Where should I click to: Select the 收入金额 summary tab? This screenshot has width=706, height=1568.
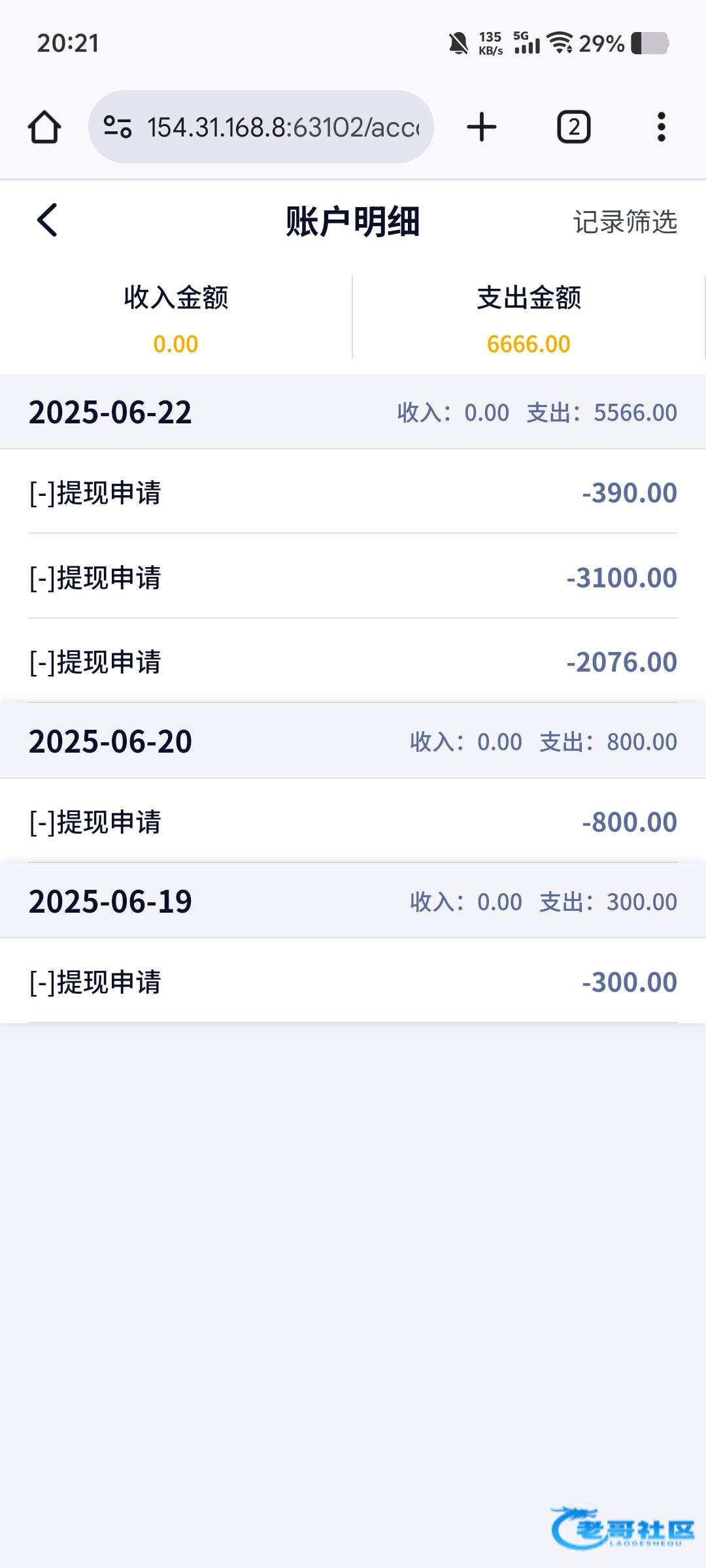pos(176,318)
